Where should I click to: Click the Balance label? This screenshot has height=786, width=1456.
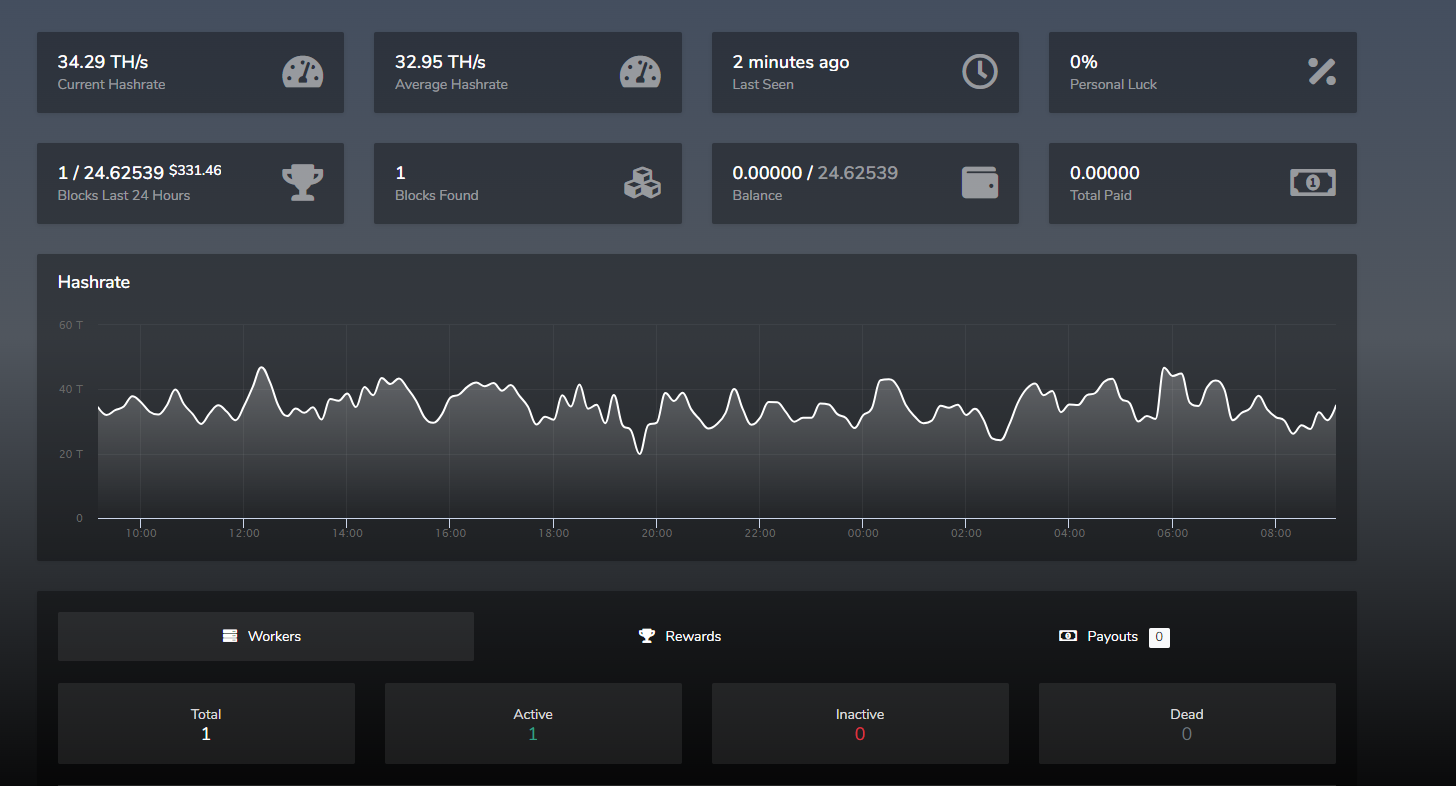pos(757,195)
